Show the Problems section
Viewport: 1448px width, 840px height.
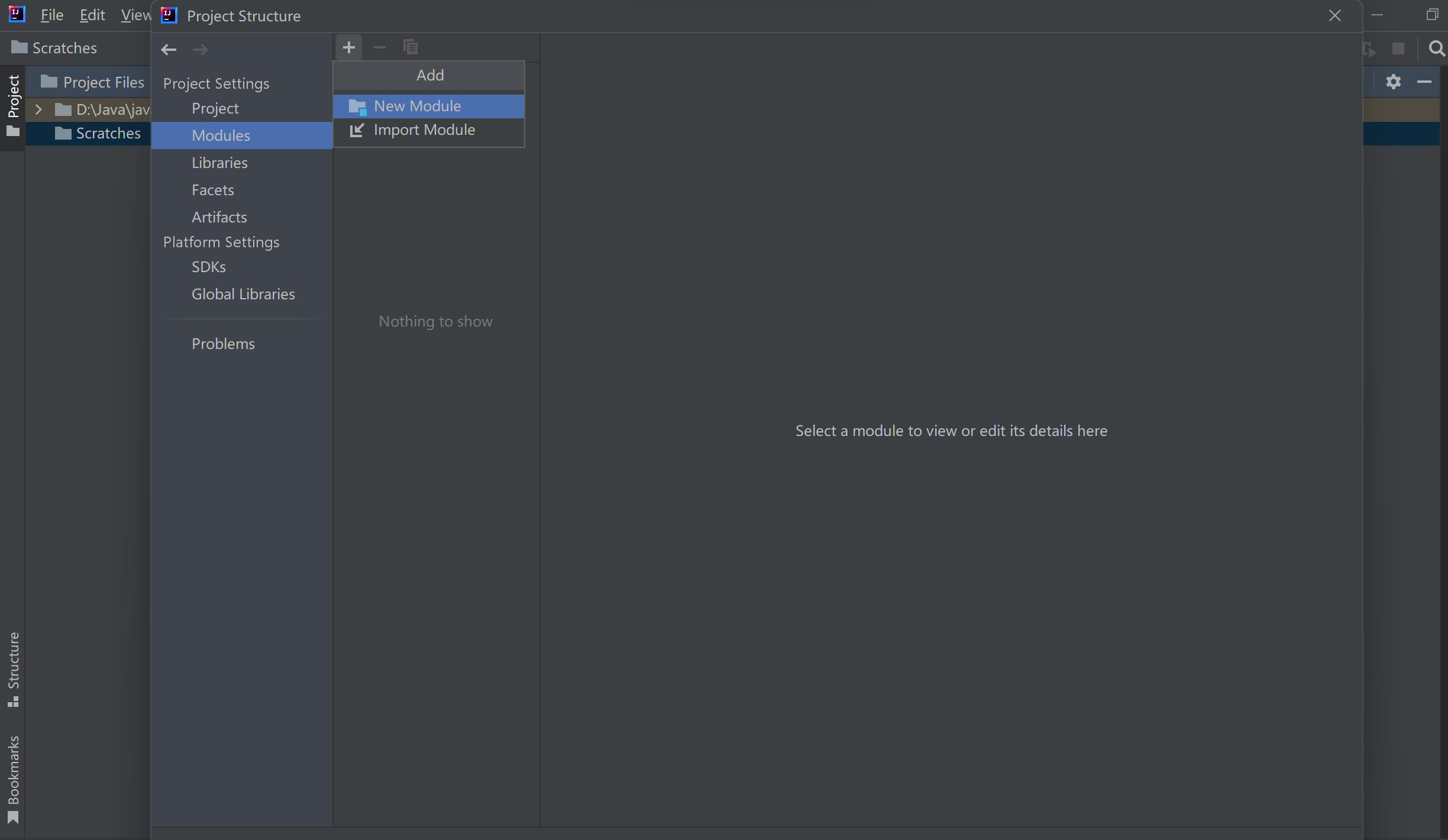click(223, 344)
